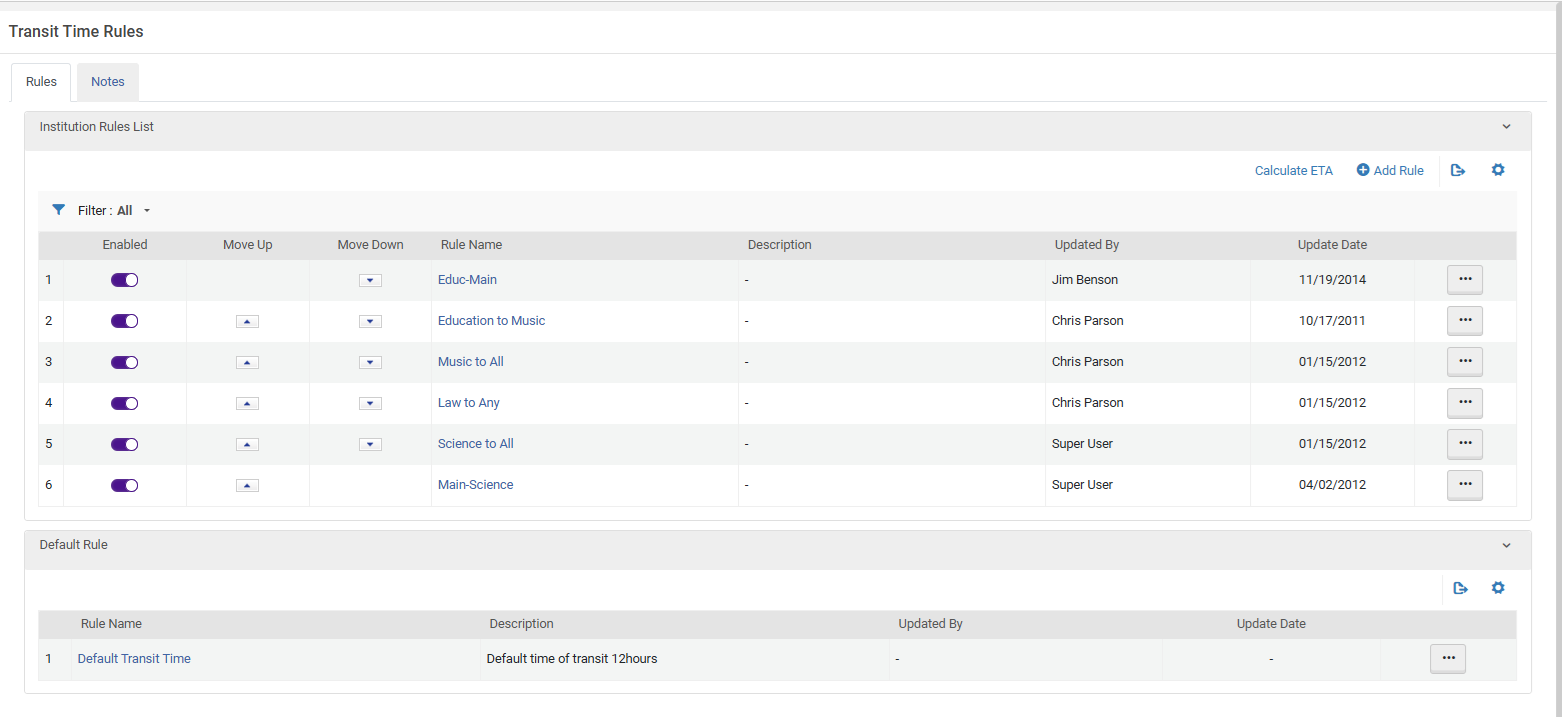Collapse the Institution Rules List section
1562x717 pixels.
click(x=1506, y=127)
